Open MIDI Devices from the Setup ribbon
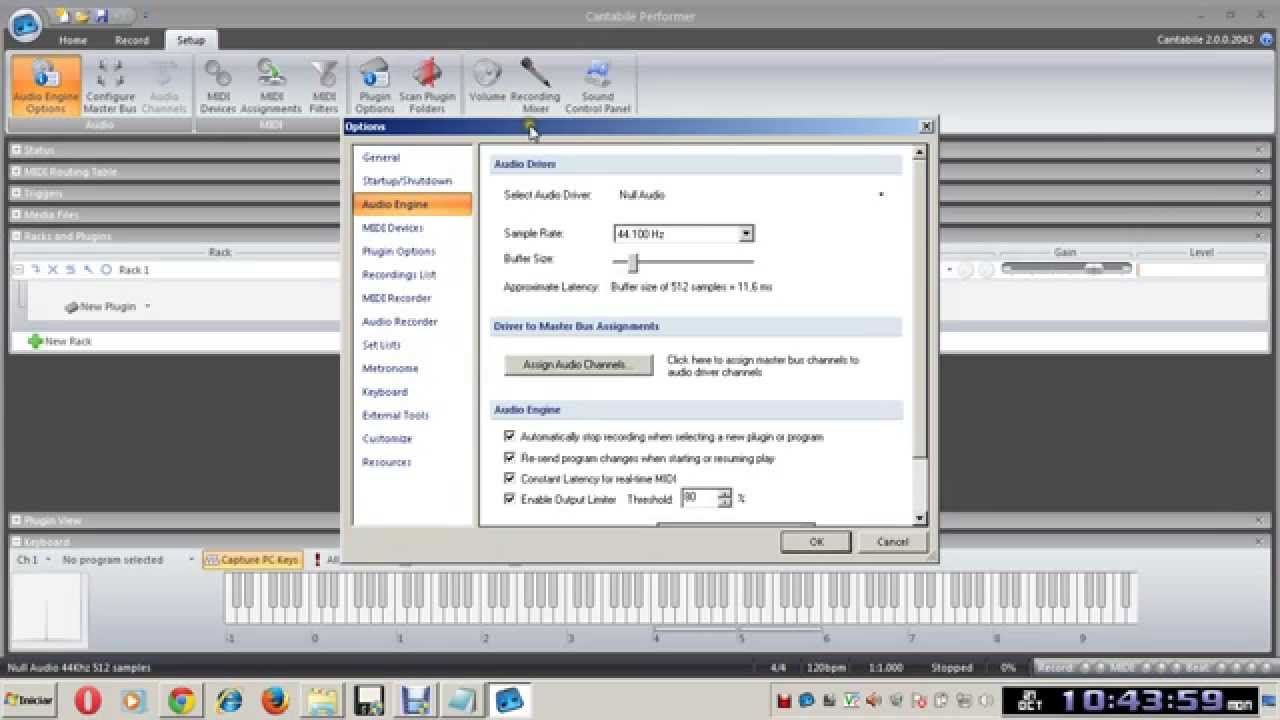 click(x=218, y=86)
